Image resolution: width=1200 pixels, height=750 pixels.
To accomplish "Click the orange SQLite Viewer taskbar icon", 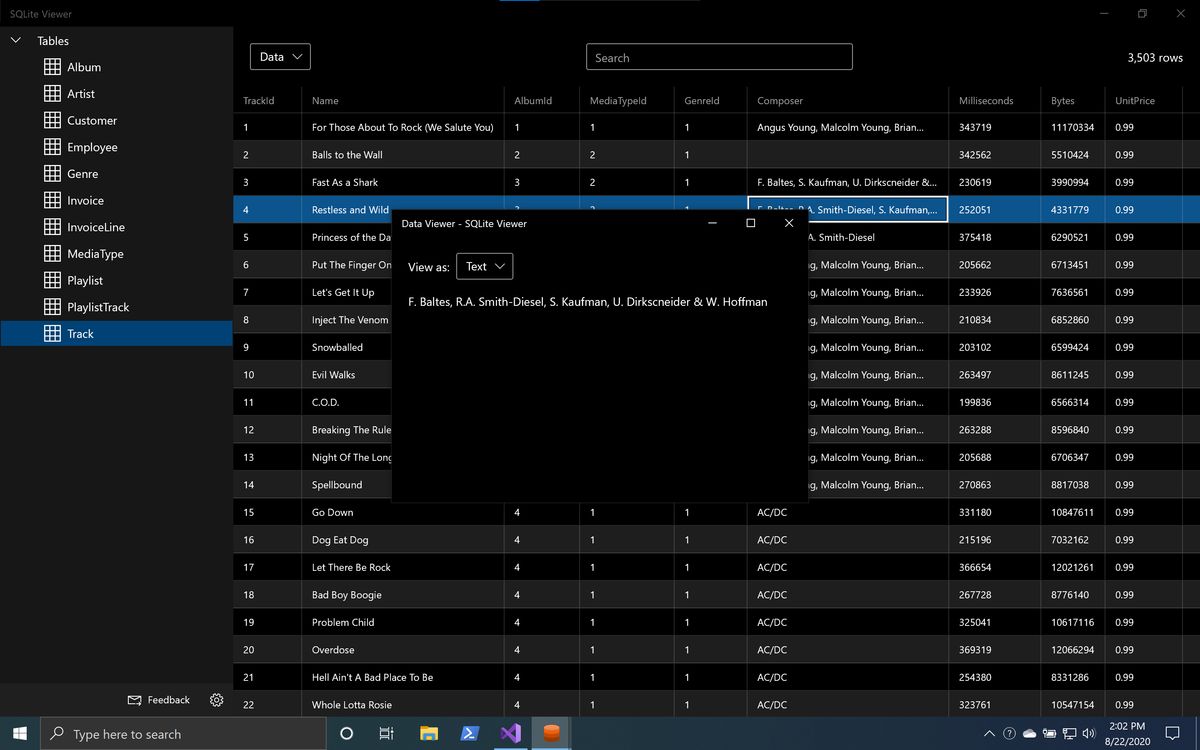I will pyautogui.click(x=551, y=733).
